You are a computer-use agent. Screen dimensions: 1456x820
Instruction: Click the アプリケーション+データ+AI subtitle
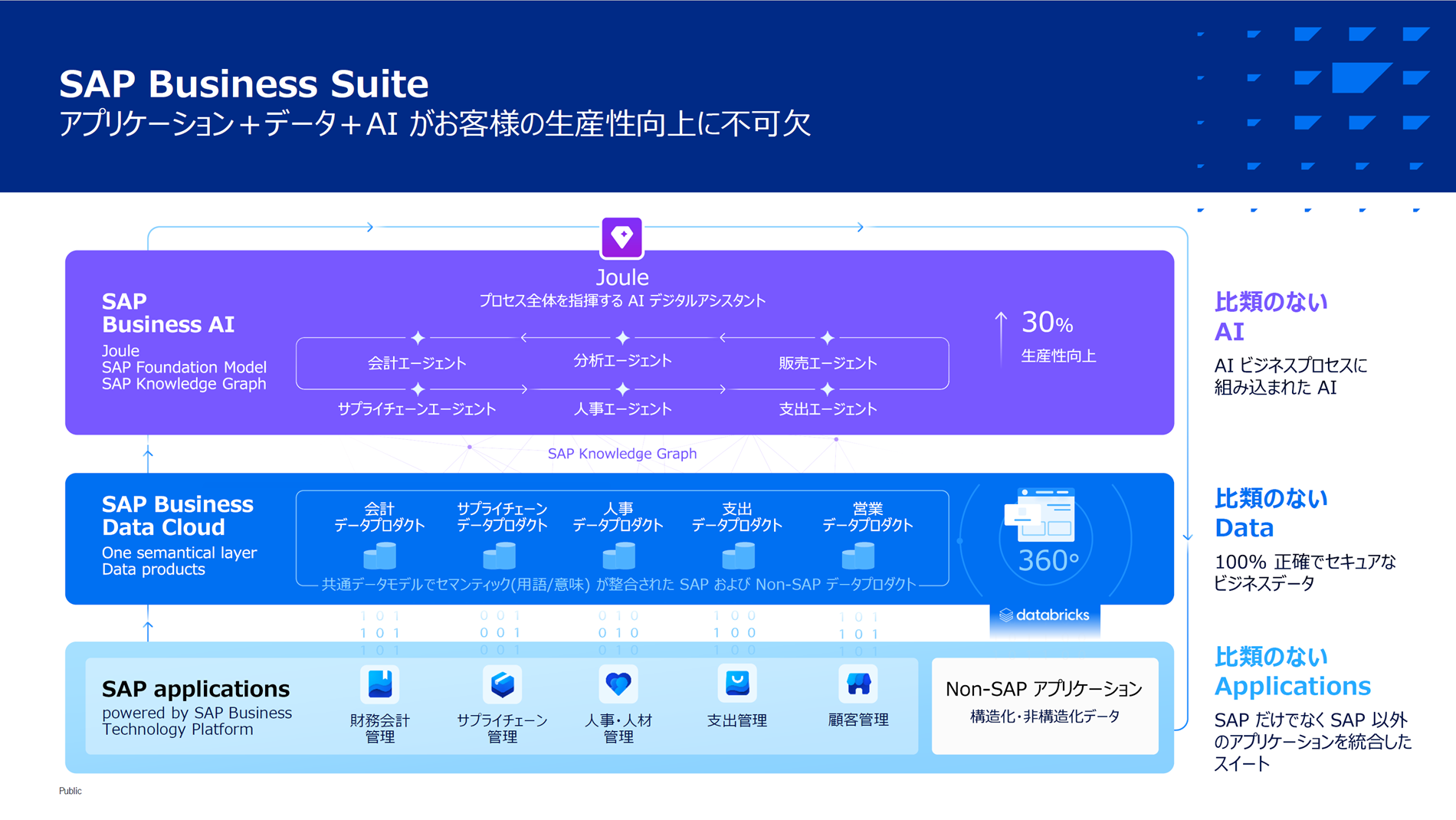tap(435, 124)
